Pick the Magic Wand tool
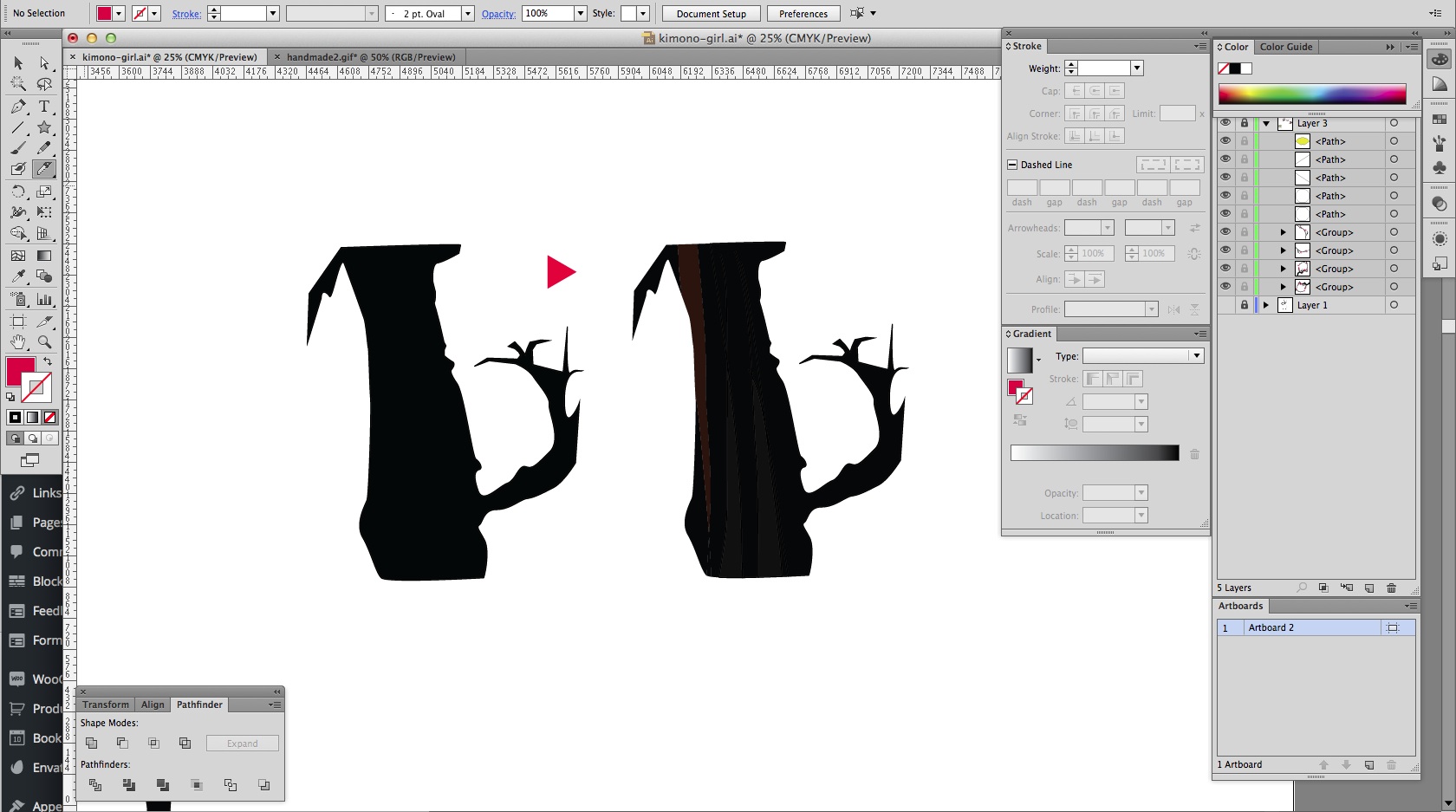This screenshot has height=812, width=1456. 18,84
